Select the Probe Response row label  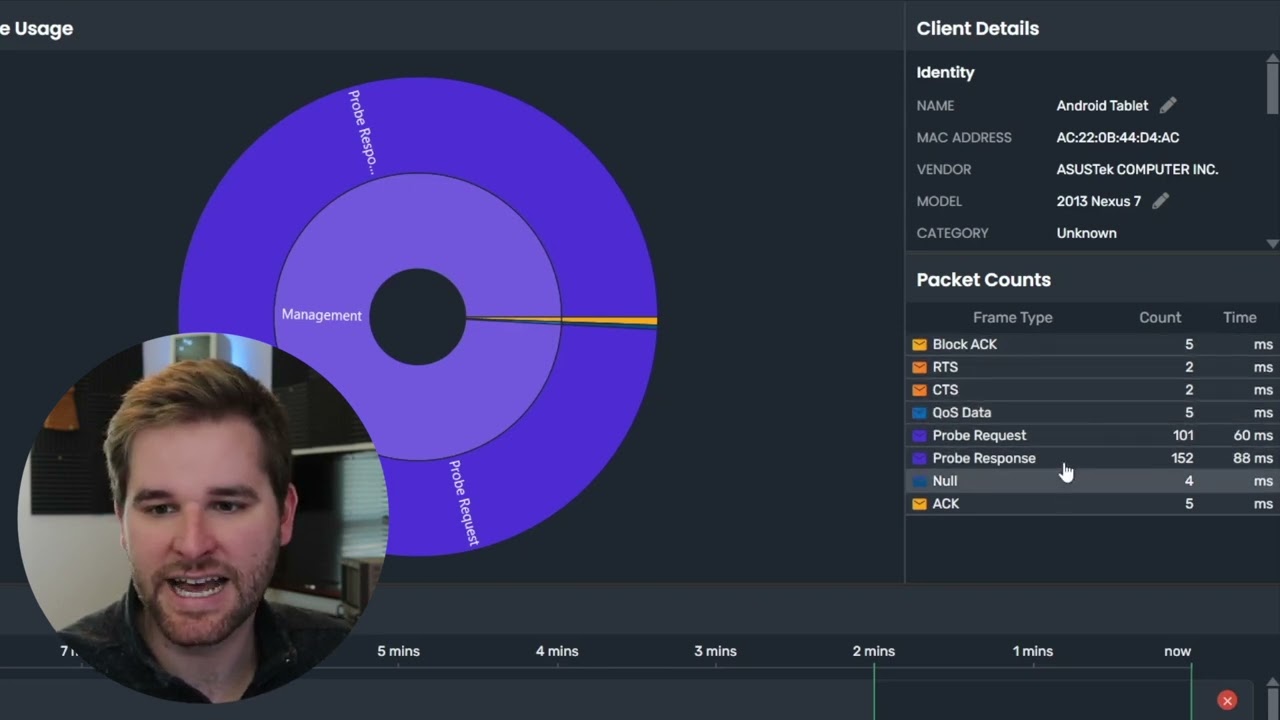(984, 458)
